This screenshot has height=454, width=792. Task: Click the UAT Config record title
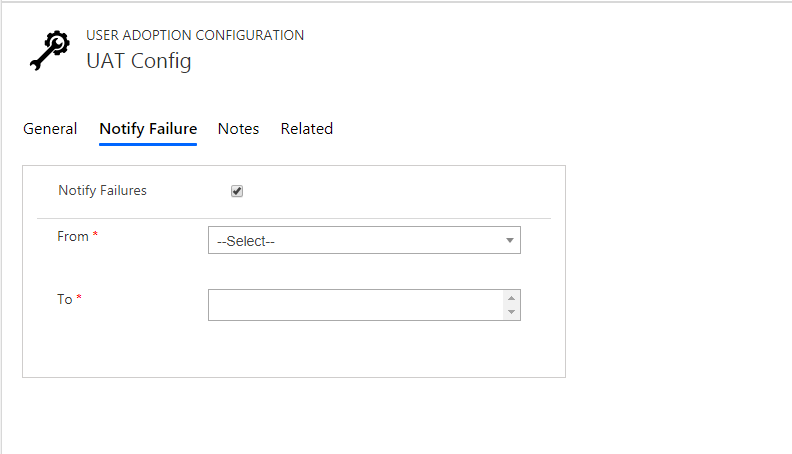(x=139, y=61)
